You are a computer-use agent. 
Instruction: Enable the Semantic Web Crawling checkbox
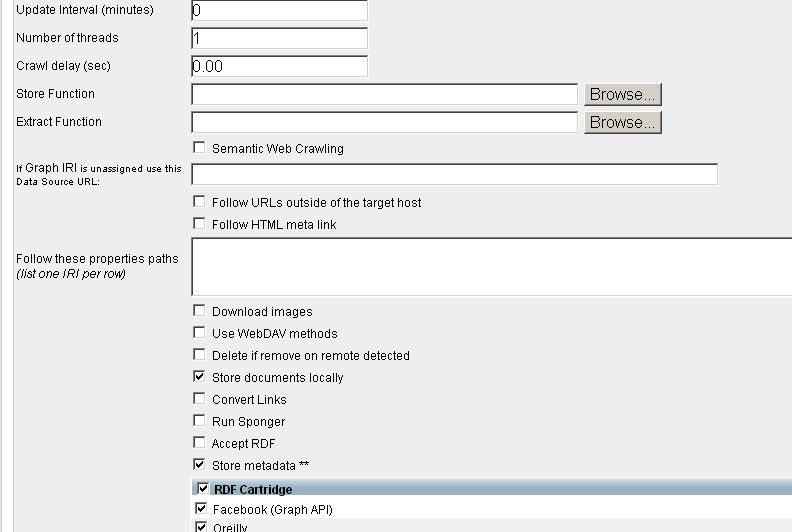200,148
